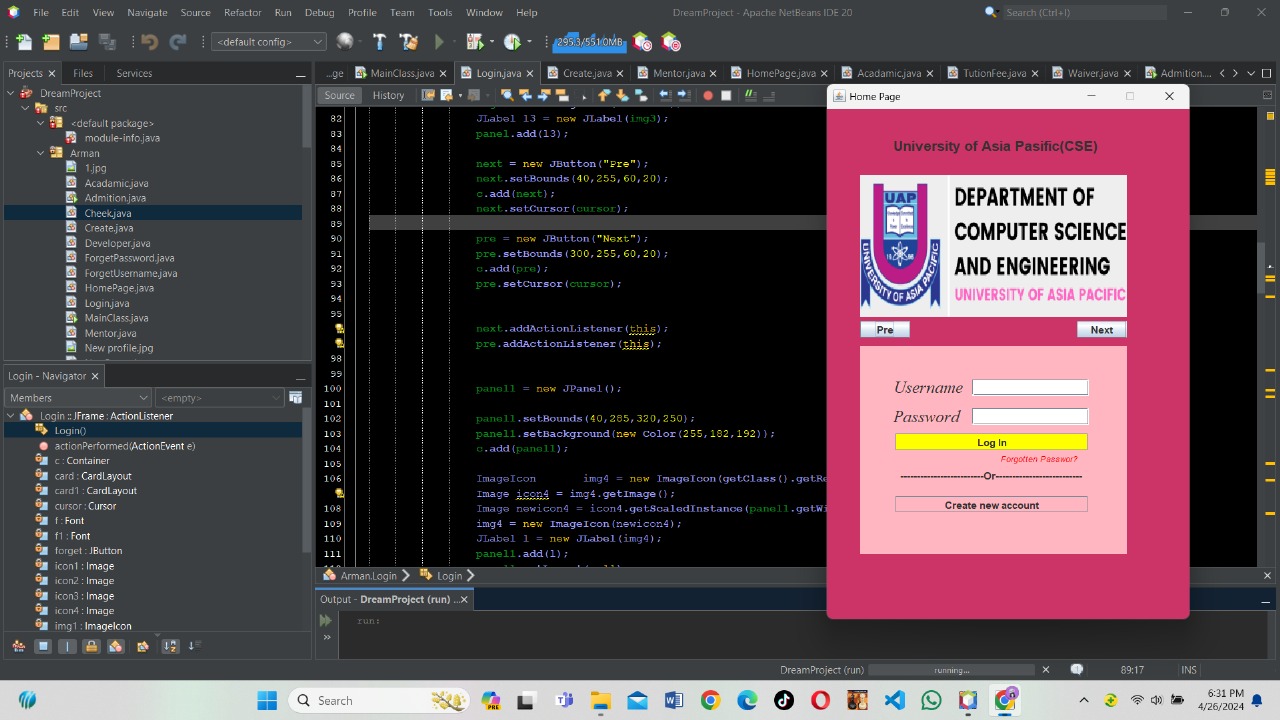Select actionPerformed method in Navigator
Image resolution: width=1280 pixels, height=720 pixels.
125,446
